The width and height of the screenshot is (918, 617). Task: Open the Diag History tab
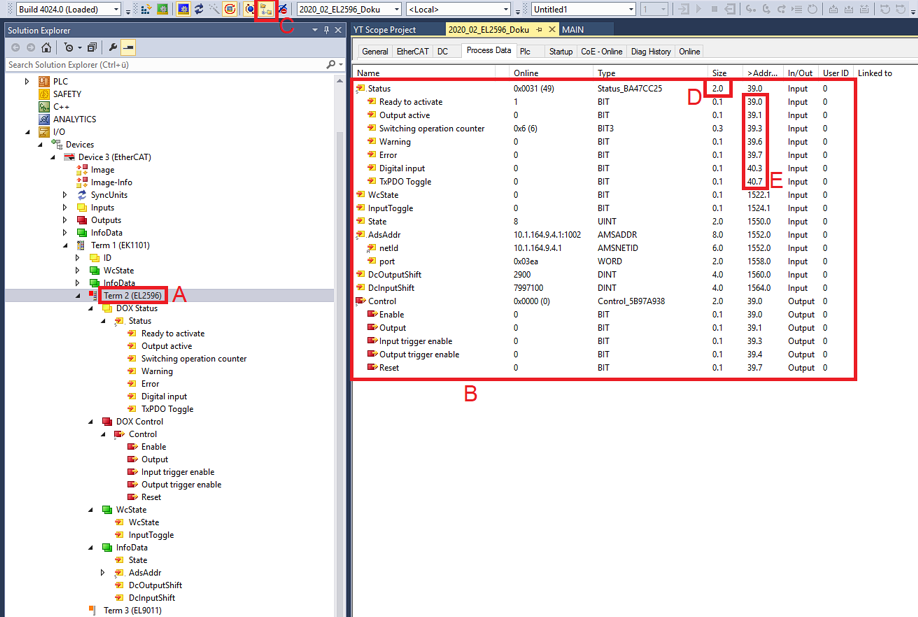coord(650,52)
